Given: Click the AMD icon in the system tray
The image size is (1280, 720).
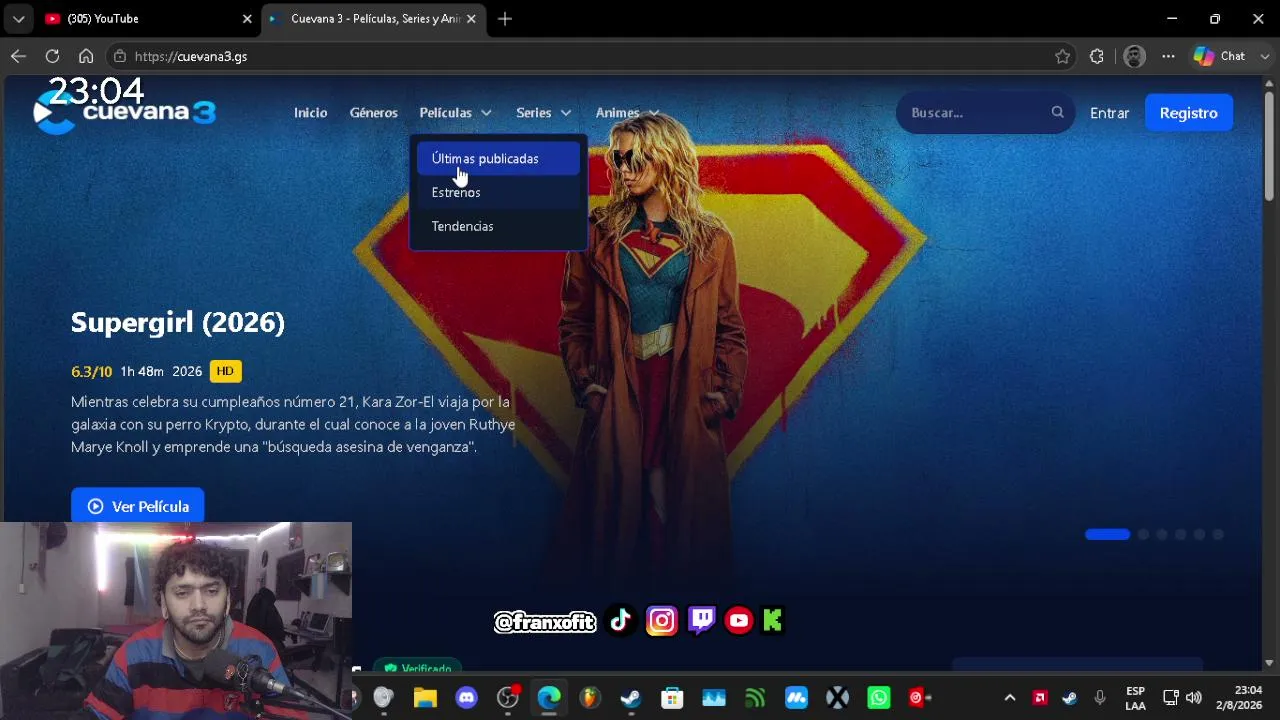Looking at the screenshot, I should (1040, 698).
